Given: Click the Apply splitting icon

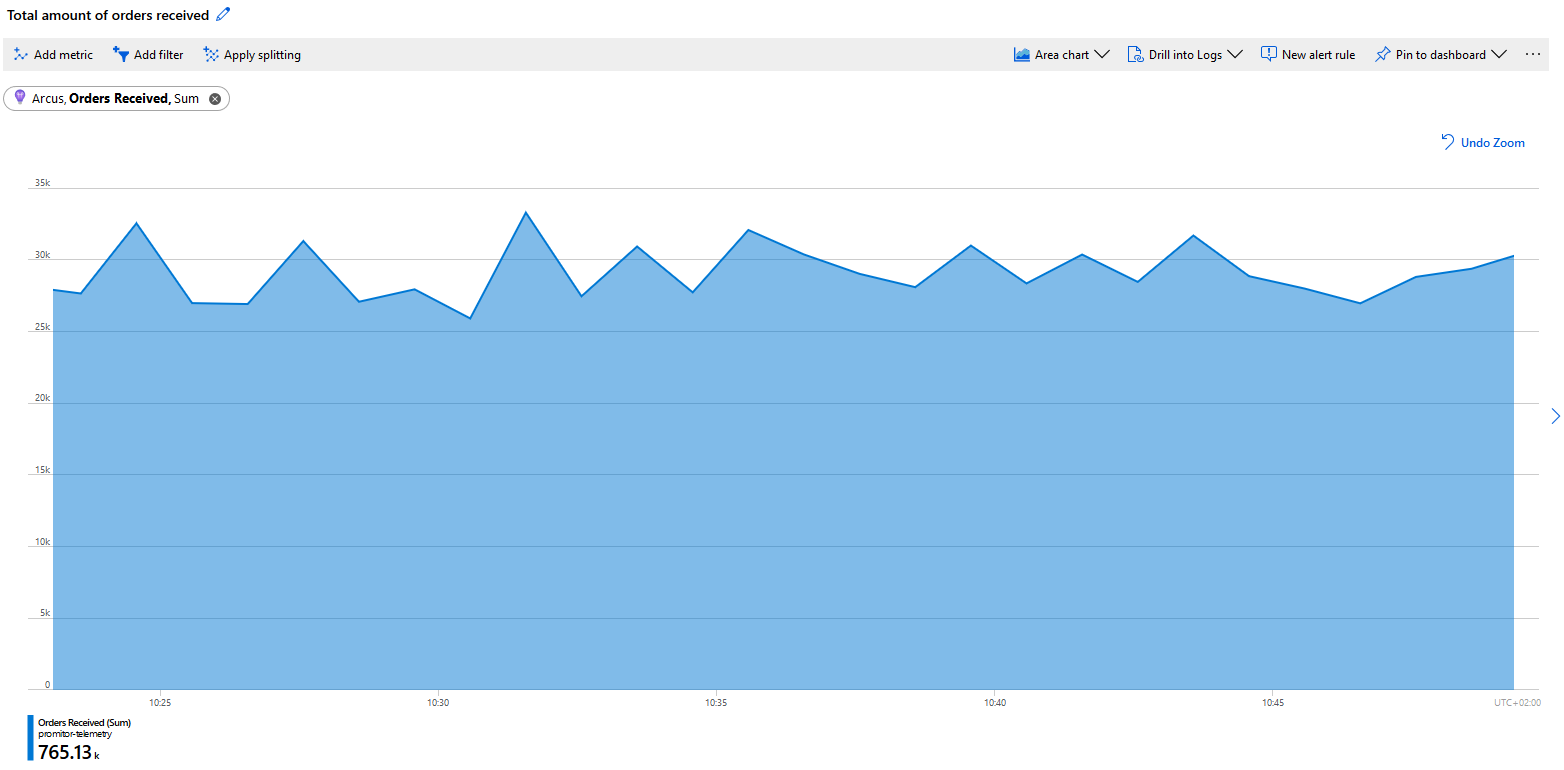Looking at the screenshot, I should (x=211, y=55).
